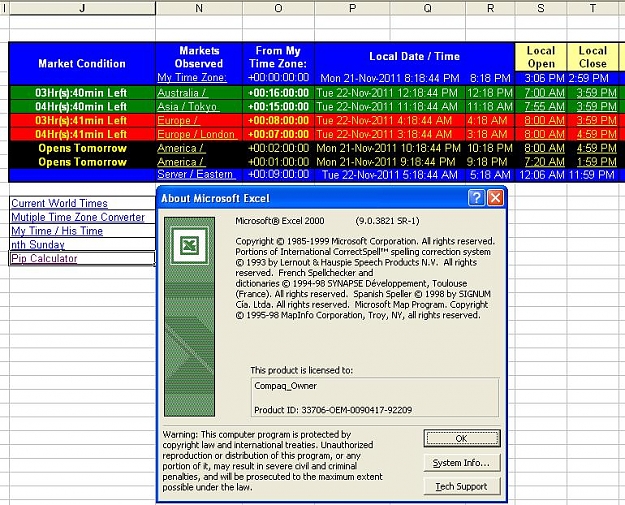
Task: Click the Market Condition header cell
Action: (x=82, y=64)
